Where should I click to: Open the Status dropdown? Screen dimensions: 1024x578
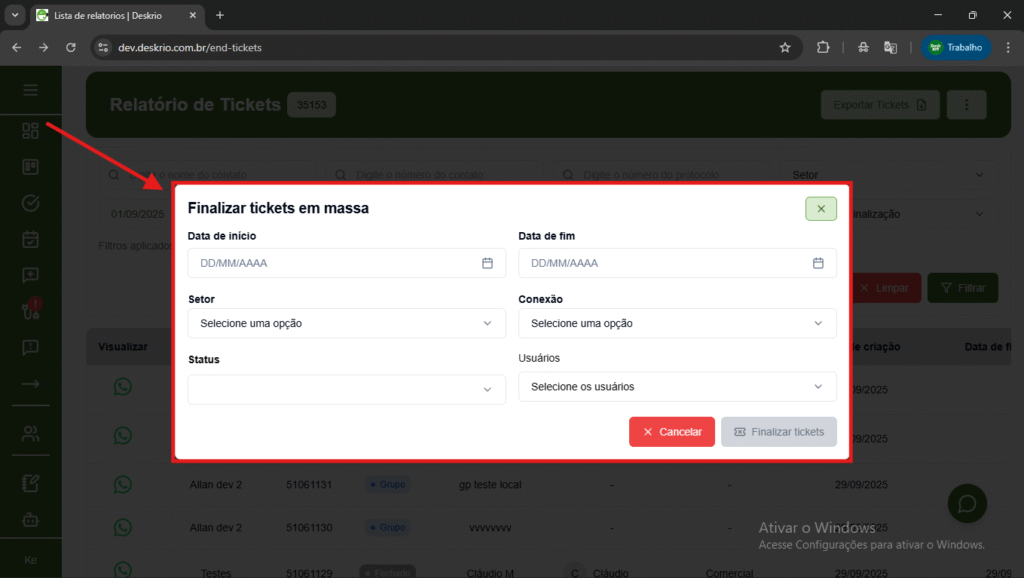pyautogui.click(x=346, y=390)
